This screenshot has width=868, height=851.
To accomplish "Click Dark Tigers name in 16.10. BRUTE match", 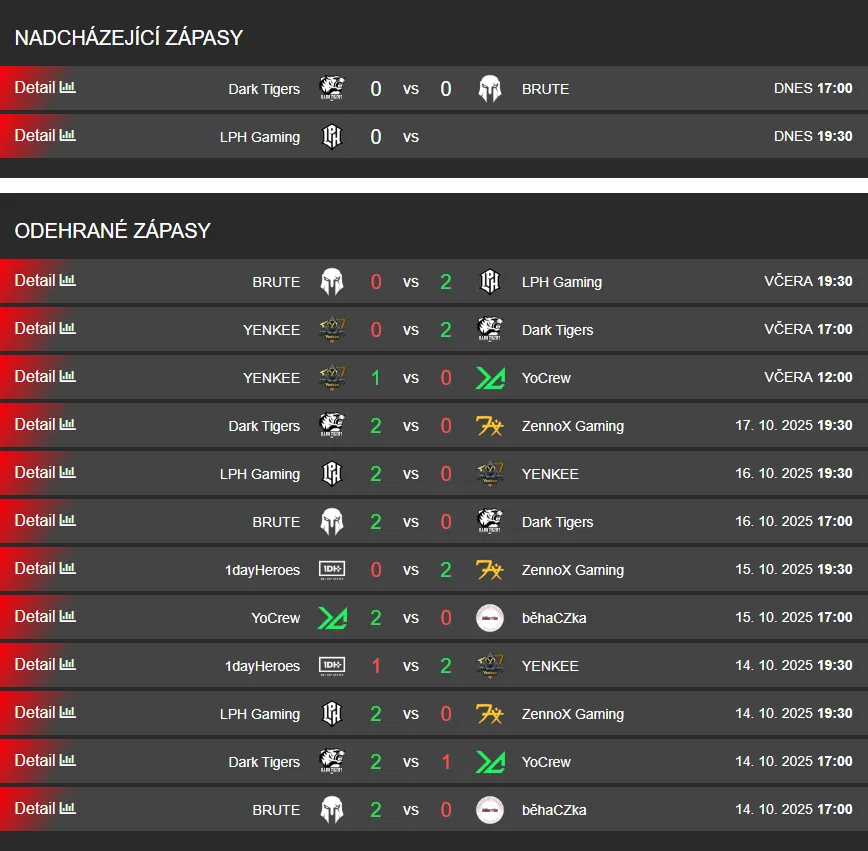I will [557, 522].
